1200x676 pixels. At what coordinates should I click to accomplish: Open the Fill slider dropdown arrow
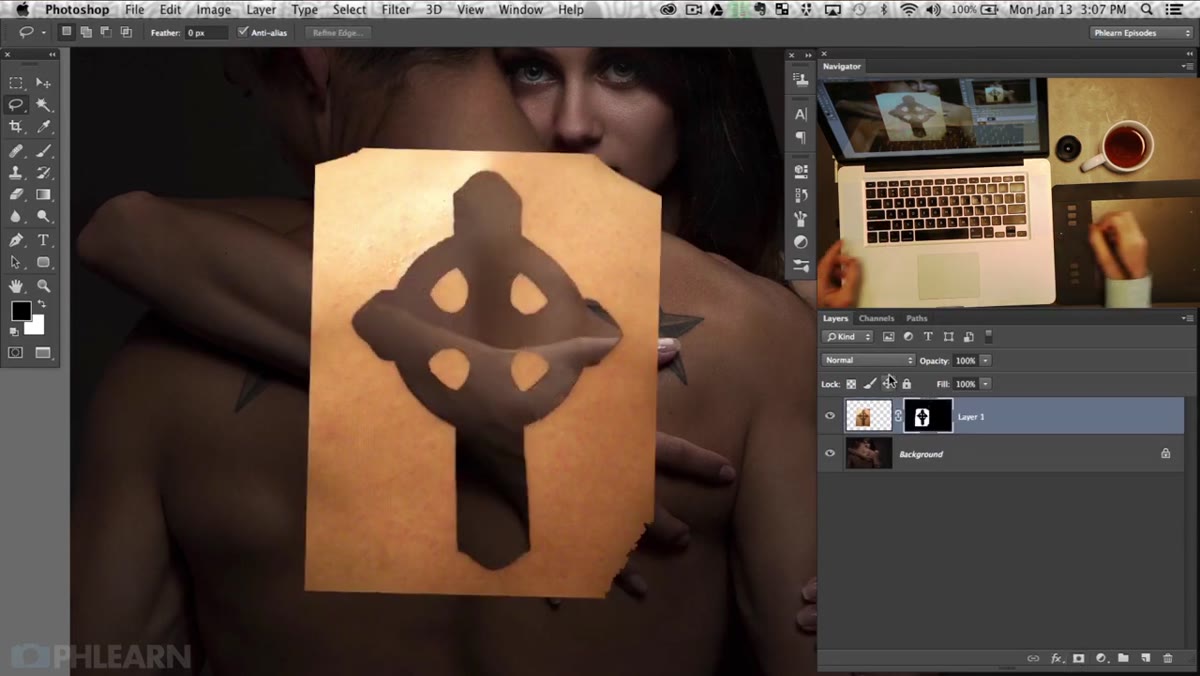click(x=985, y=383)
